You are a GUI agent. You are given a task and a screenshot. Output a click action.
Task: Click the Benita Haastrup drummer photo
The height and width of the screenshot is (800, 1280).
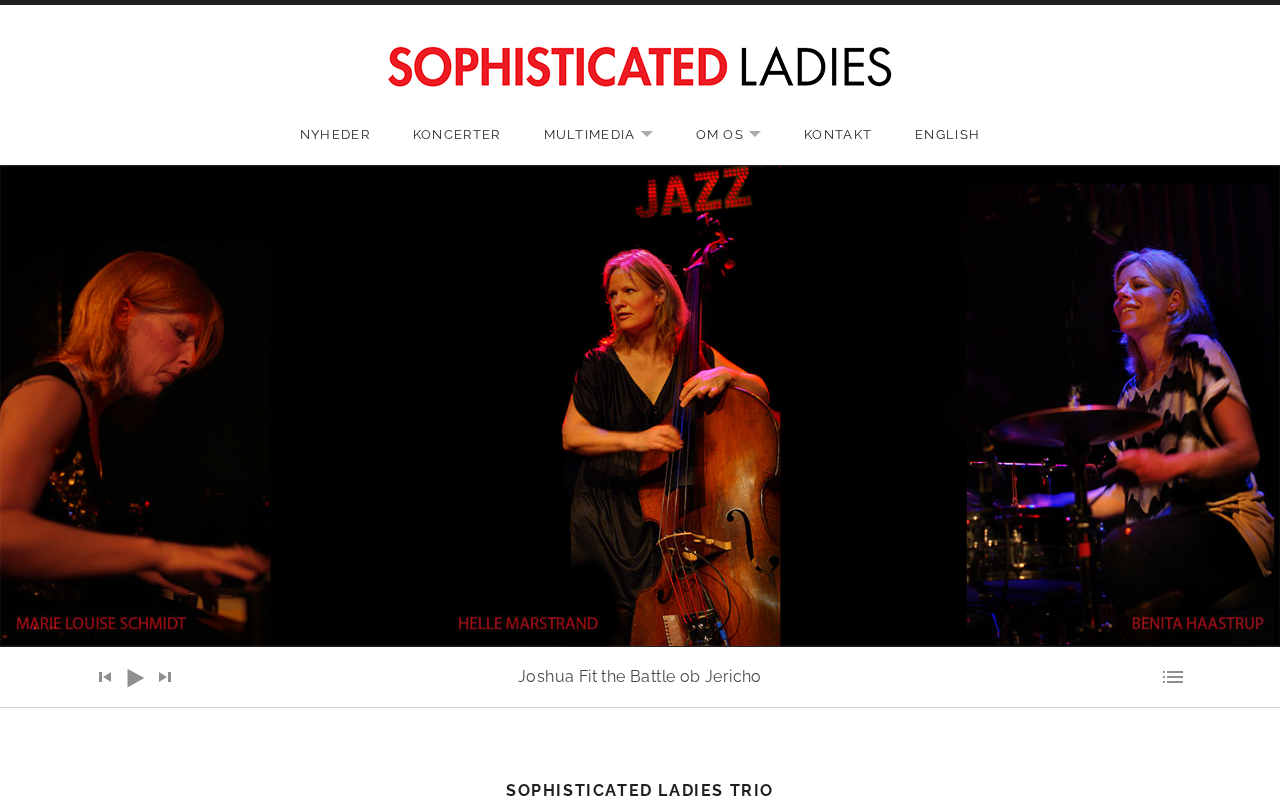click(1120, 415)
